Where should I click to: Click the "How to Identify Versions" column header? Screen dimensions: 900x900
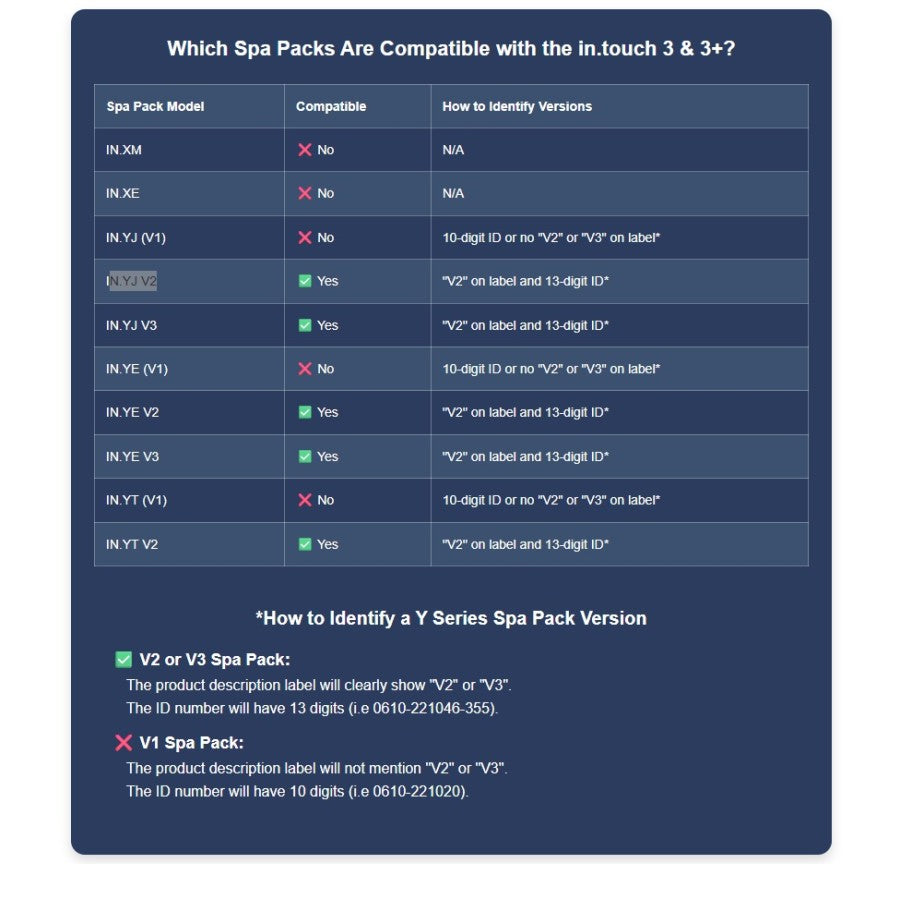tap(517, 107)
